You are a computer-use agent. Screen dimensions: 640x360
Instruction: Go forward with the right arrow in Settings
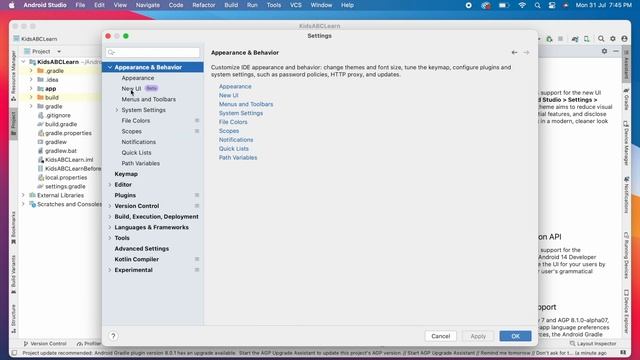(526, 53)
